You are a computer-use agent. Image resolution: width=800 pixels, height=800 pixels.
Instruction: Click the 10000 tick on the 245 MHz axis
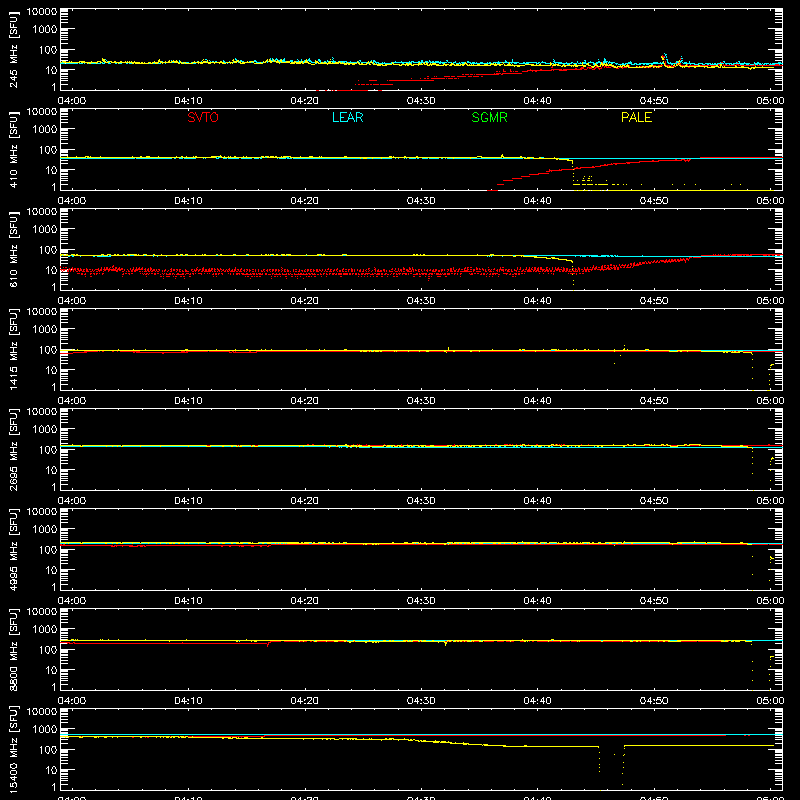click(x=42, y=12)
